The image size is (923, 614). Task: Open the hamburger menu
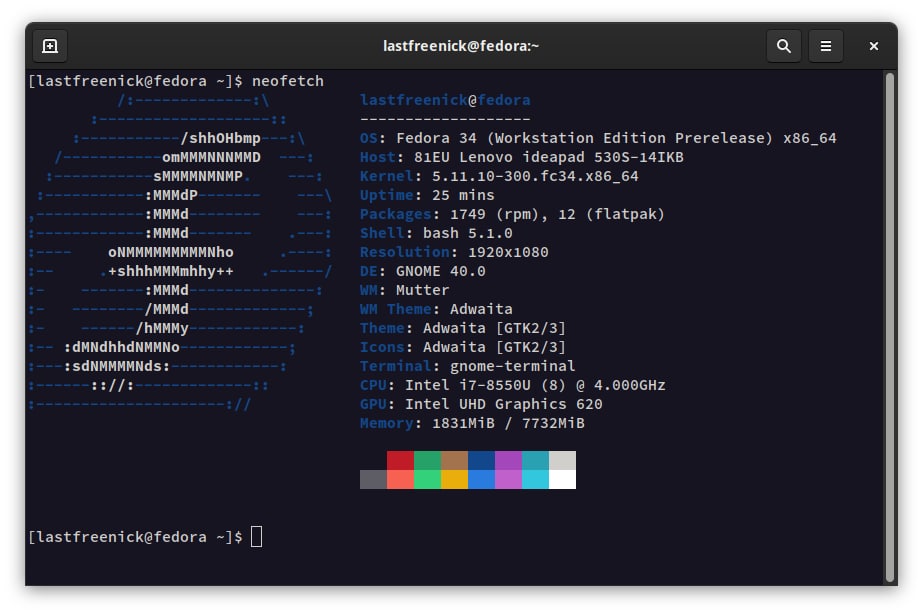826,46
